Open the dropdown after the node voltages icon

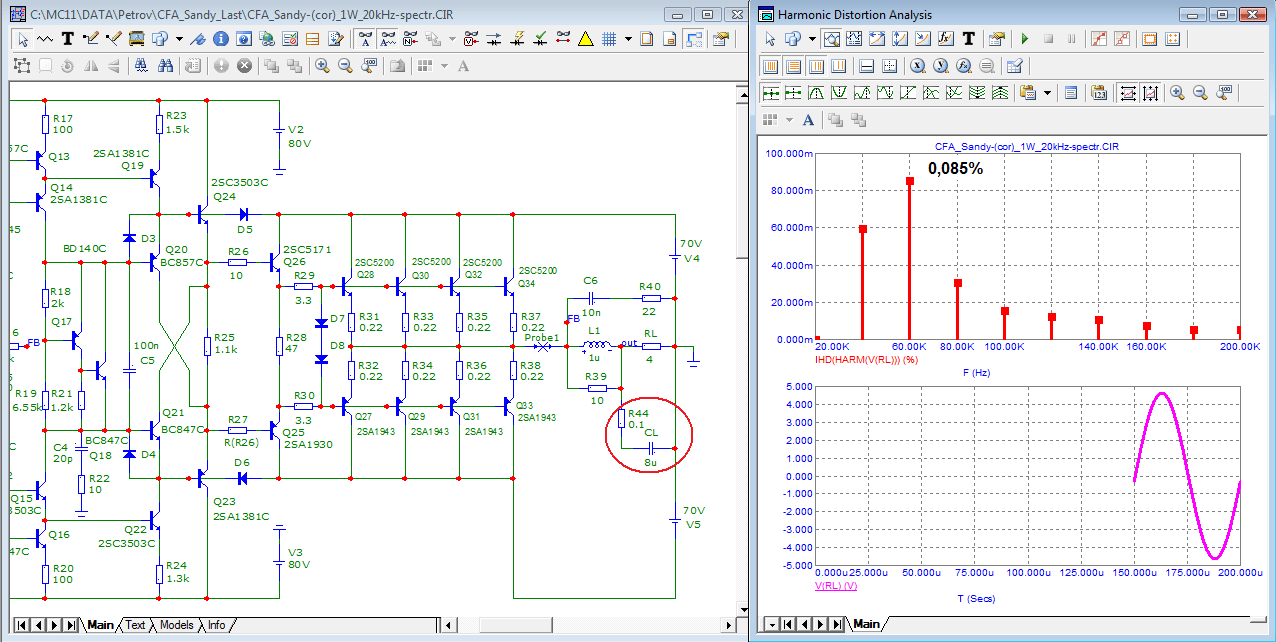[x=451, y=39]
